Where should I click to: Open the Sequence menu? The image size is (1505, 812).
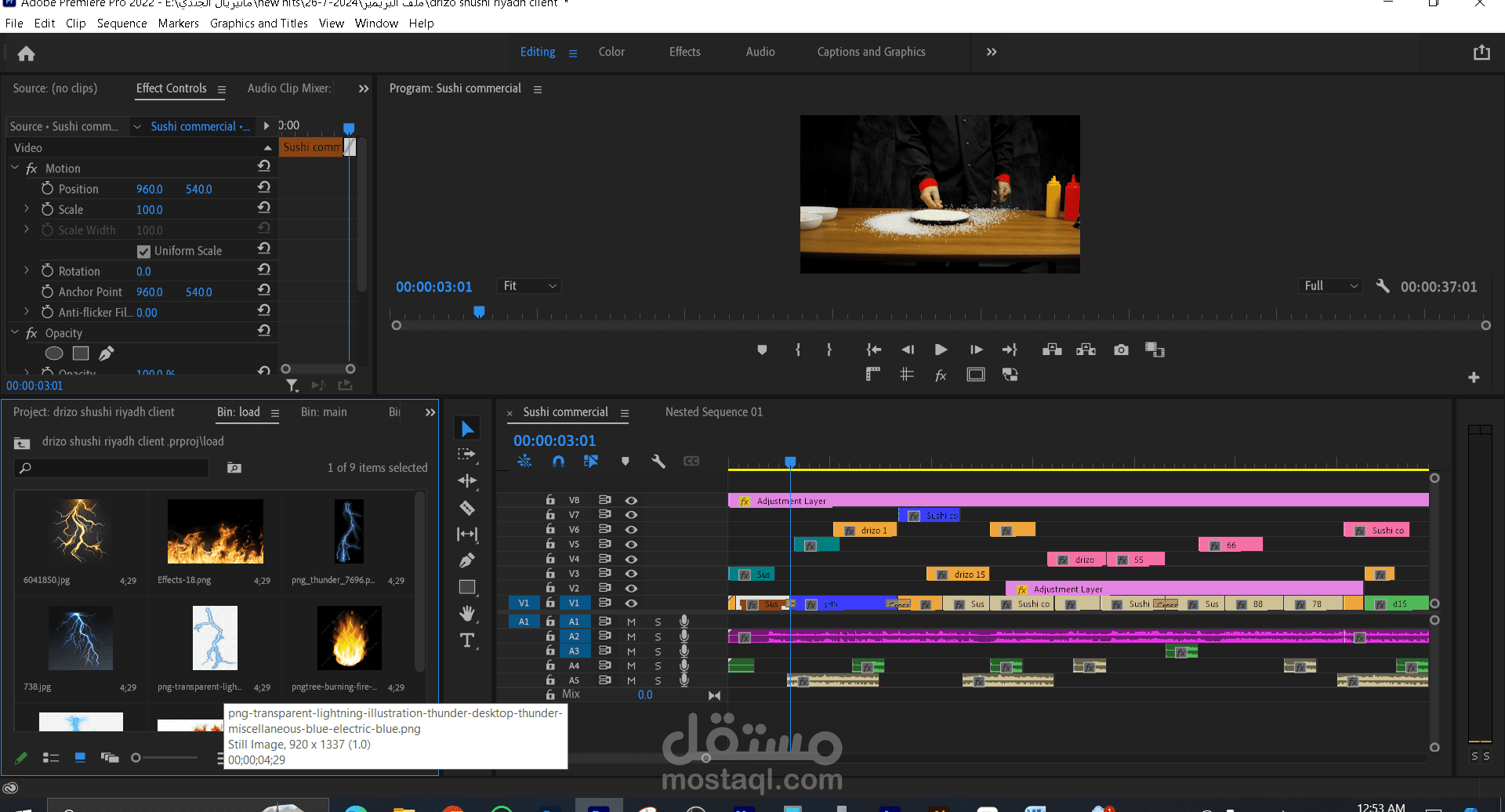coord(121,24)
